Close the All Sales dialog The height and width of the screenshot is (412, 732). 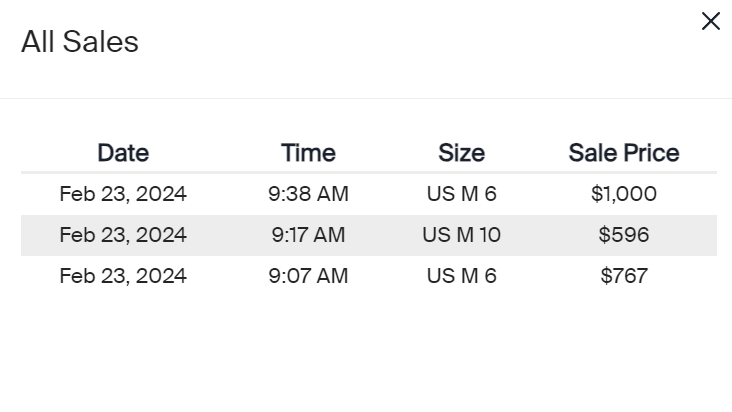point(711,21)
